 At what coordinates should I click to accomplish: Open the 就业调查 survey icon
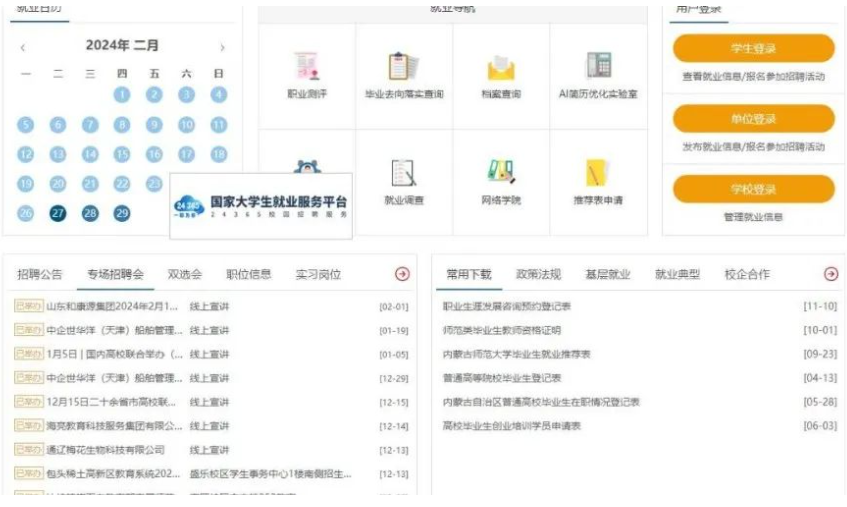pos(403,173)
